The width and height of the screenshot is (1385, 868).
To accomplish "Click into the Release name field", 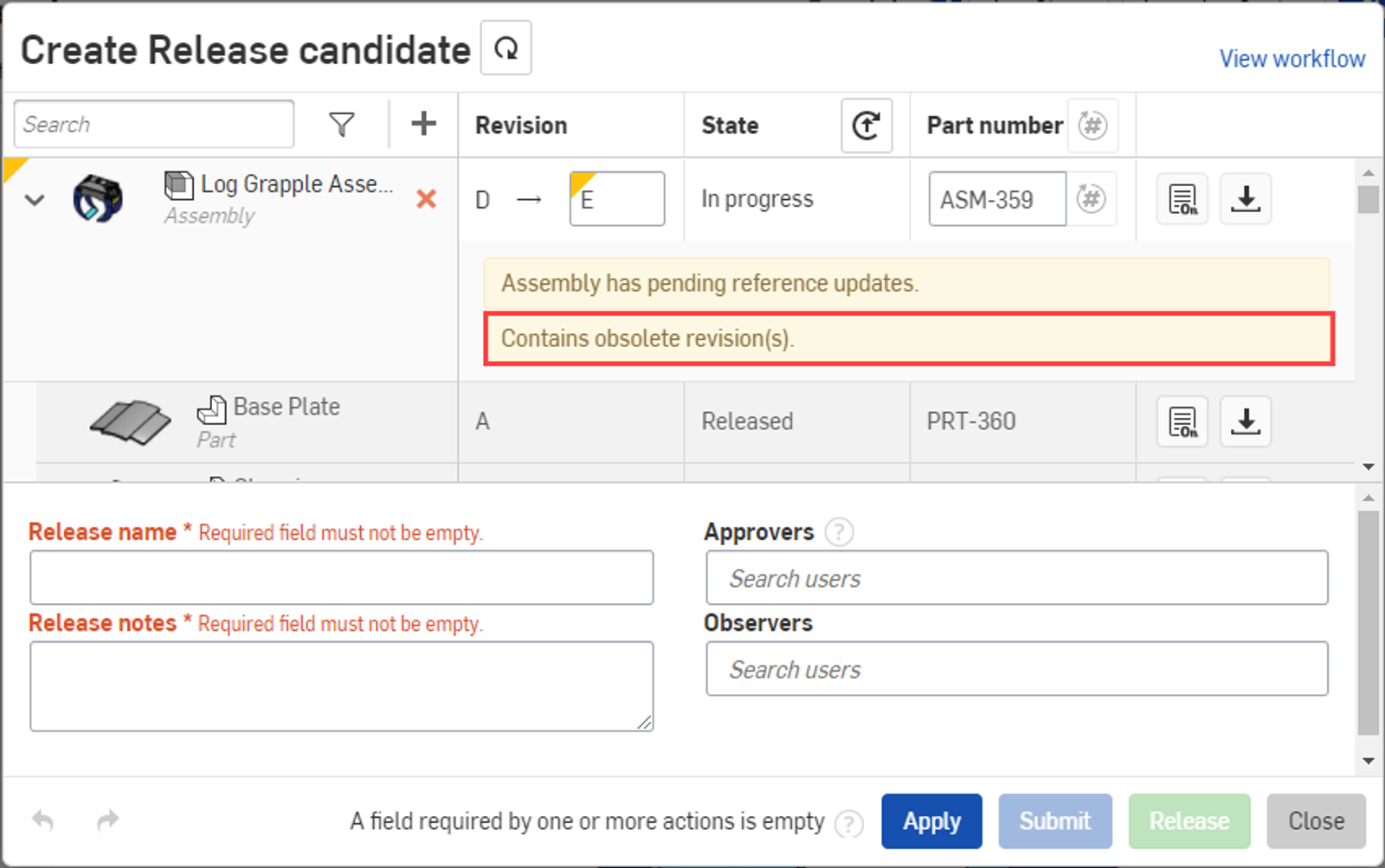I will 341,577.
